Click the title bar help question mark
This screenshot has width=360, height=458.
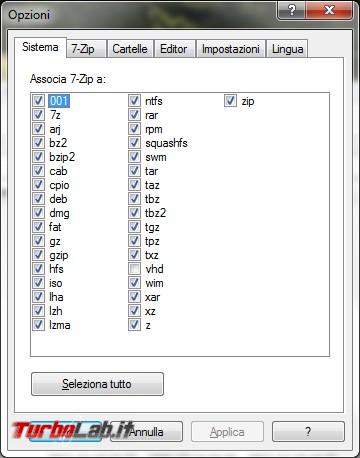pos(291,11)
